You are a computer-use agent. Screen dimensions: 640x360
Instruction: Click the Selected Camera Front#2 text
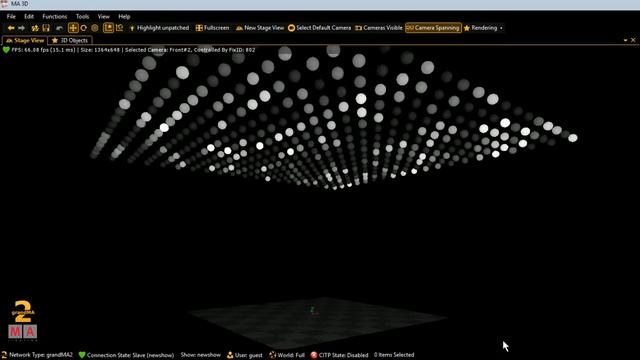pos(158,50)
